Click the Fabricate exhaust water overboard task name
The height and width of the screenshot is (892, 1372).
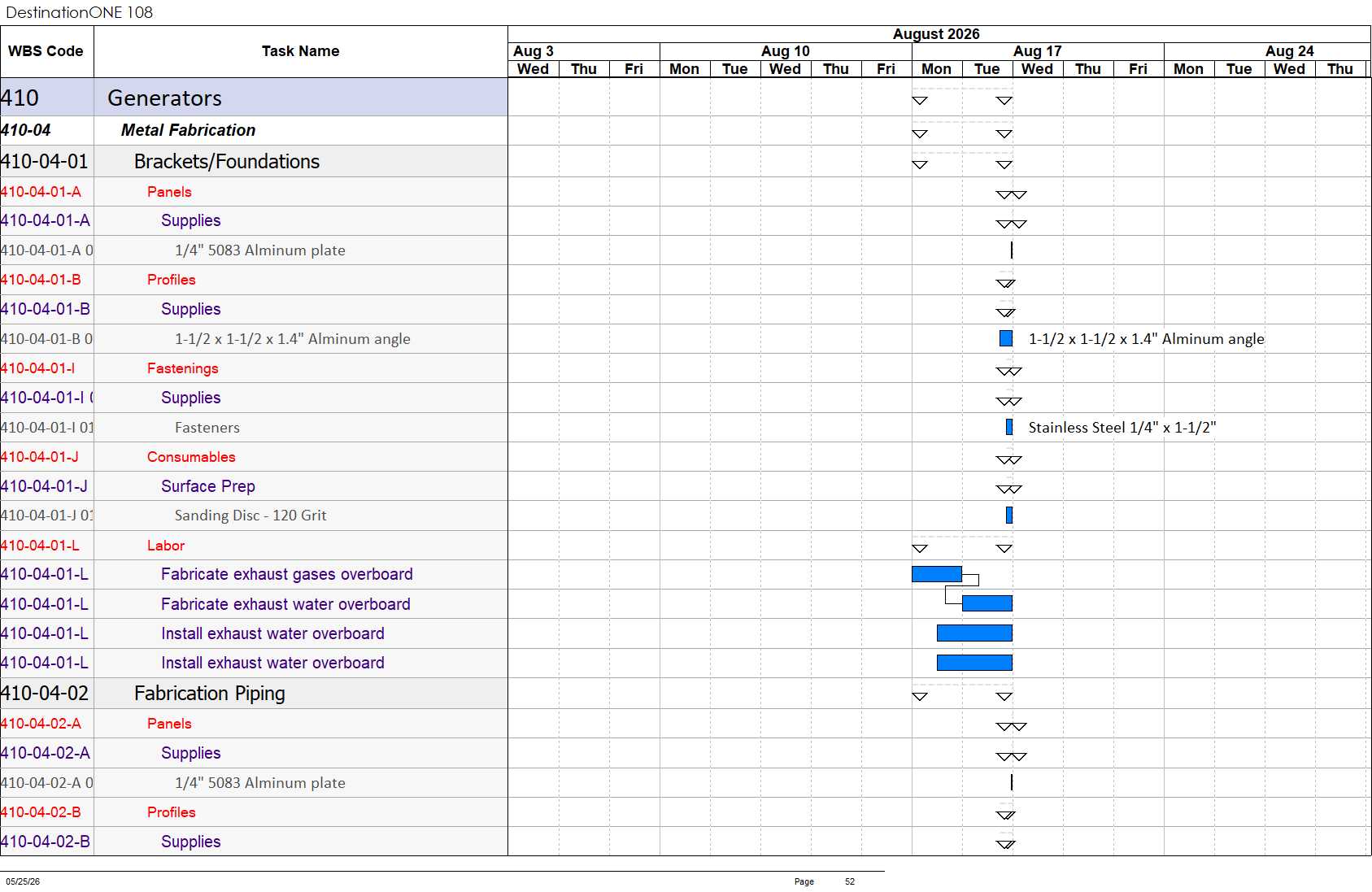[285, 604]
